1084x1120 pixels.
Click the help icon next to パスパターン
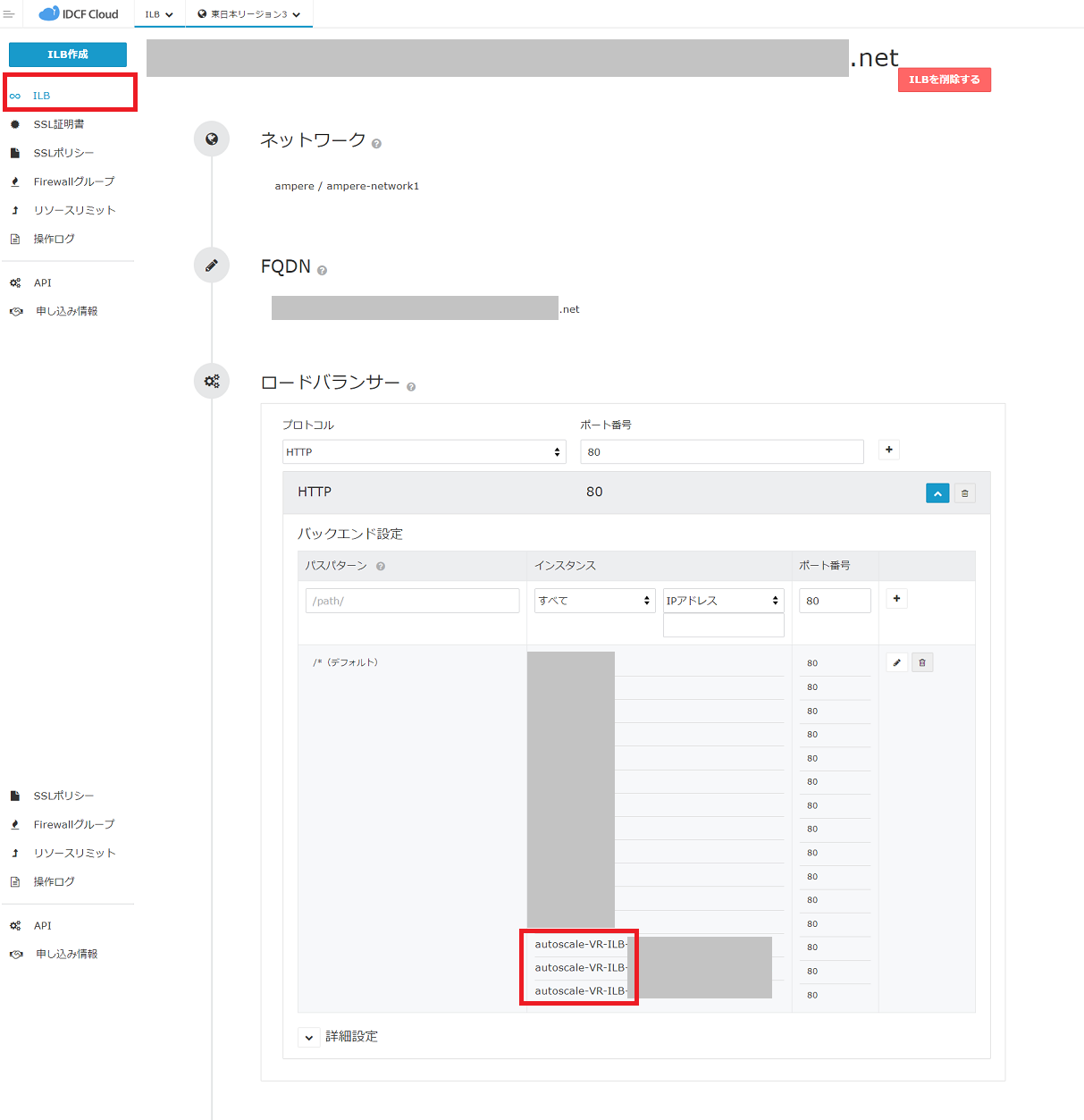tap(381, 567)
